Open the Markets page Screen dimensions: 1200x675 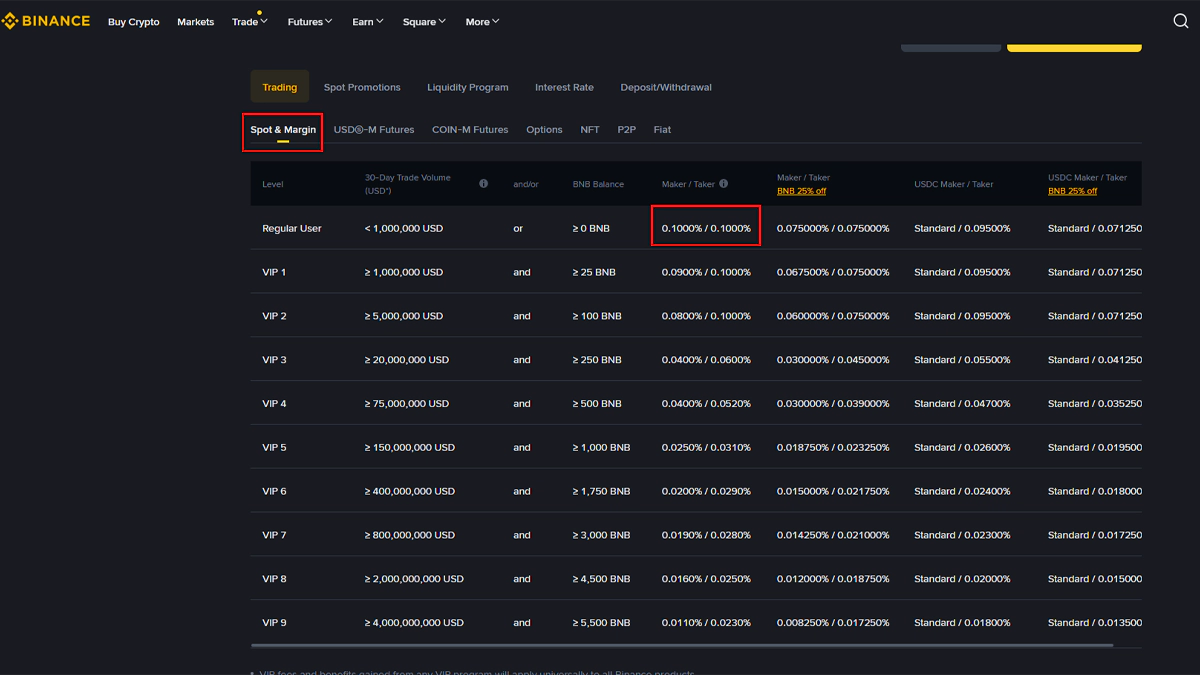[x=195, y=22]
